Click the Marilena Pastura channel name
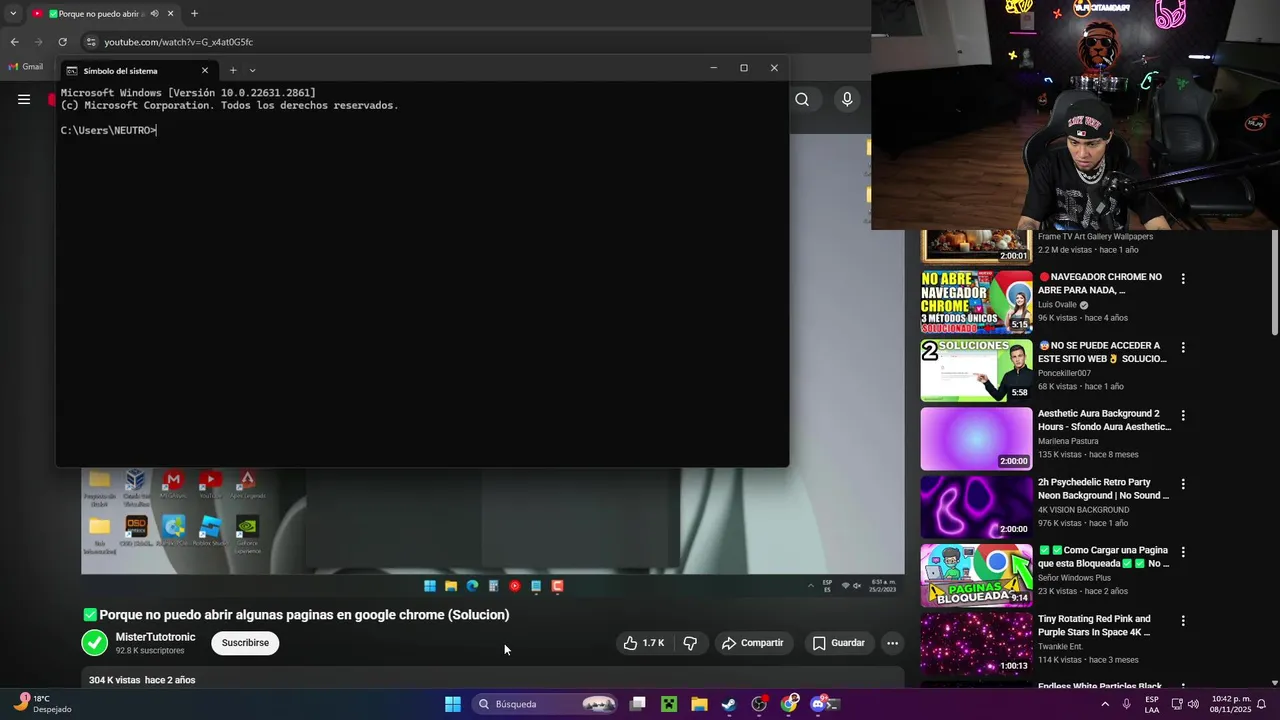The width and height of the screenshot is (1280, 720). 1068,441
